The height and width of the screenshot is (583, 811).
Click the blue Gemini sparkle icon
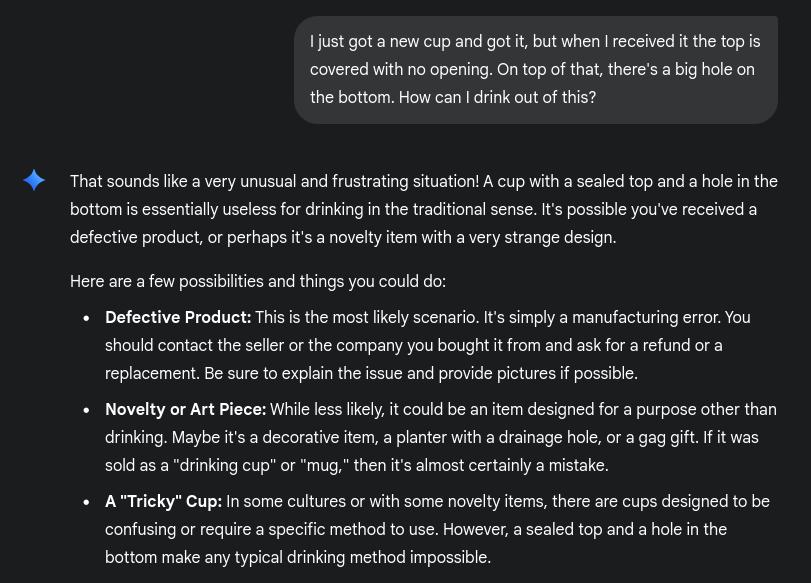tap(34, 180)
